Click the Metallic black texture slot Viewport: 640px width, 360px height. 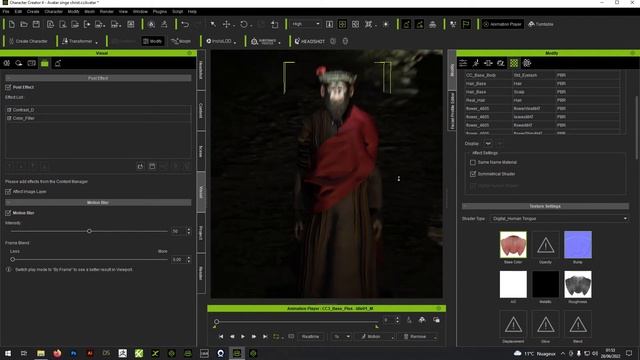click(x=545, y=284)
